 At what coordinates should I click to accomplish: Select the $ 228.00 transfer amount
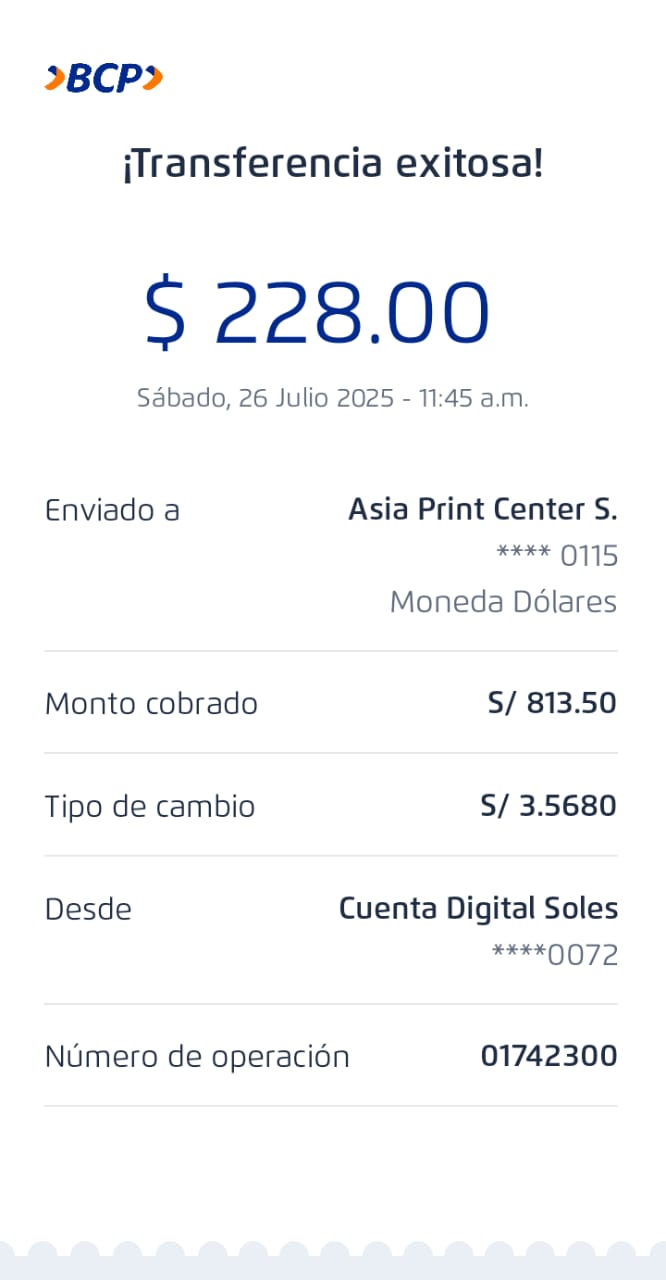click(x=318, y=312)
